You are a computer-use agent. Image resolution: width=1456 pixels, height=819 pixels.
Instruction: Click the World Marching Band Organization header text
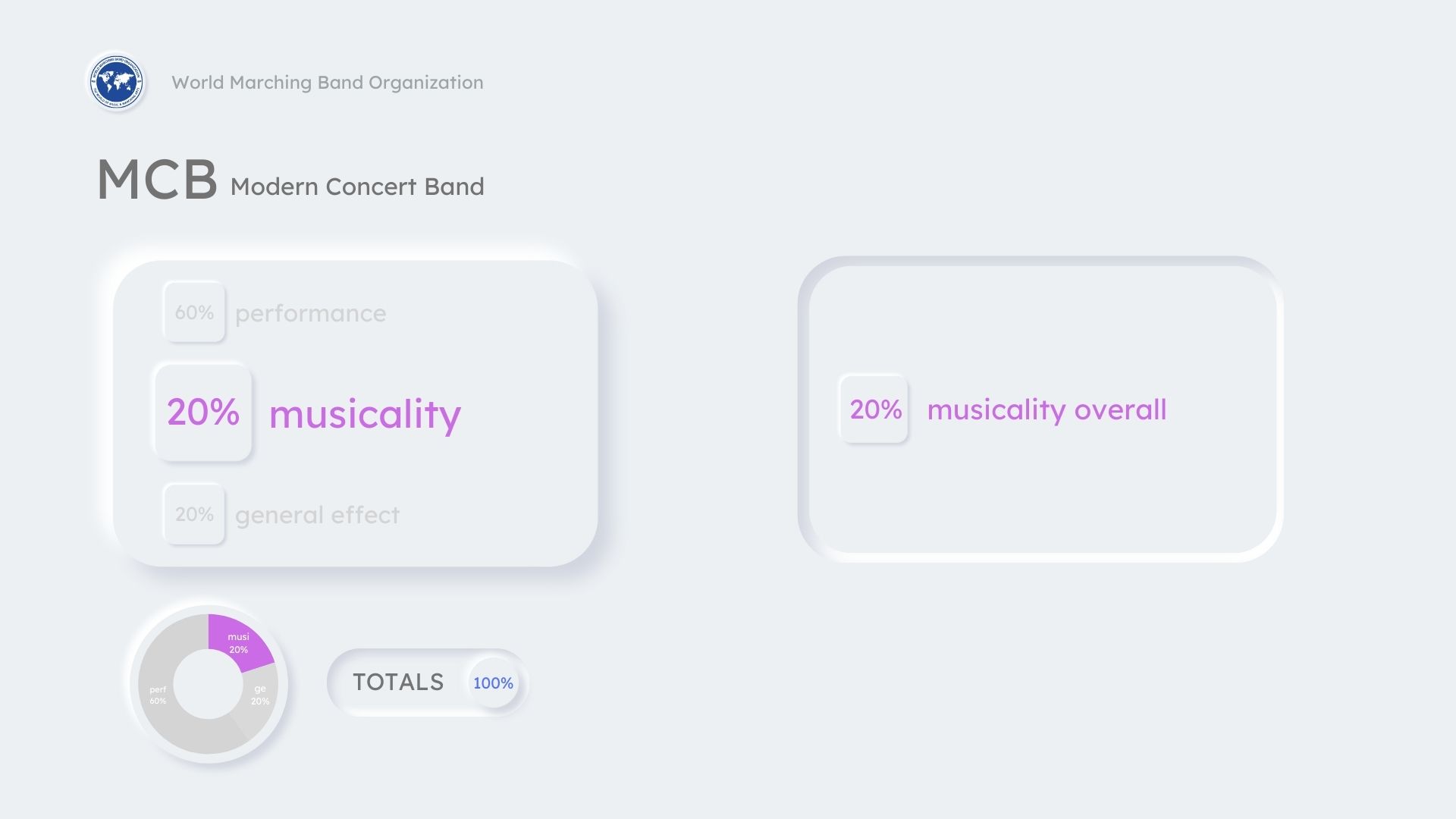pos(327,83)
